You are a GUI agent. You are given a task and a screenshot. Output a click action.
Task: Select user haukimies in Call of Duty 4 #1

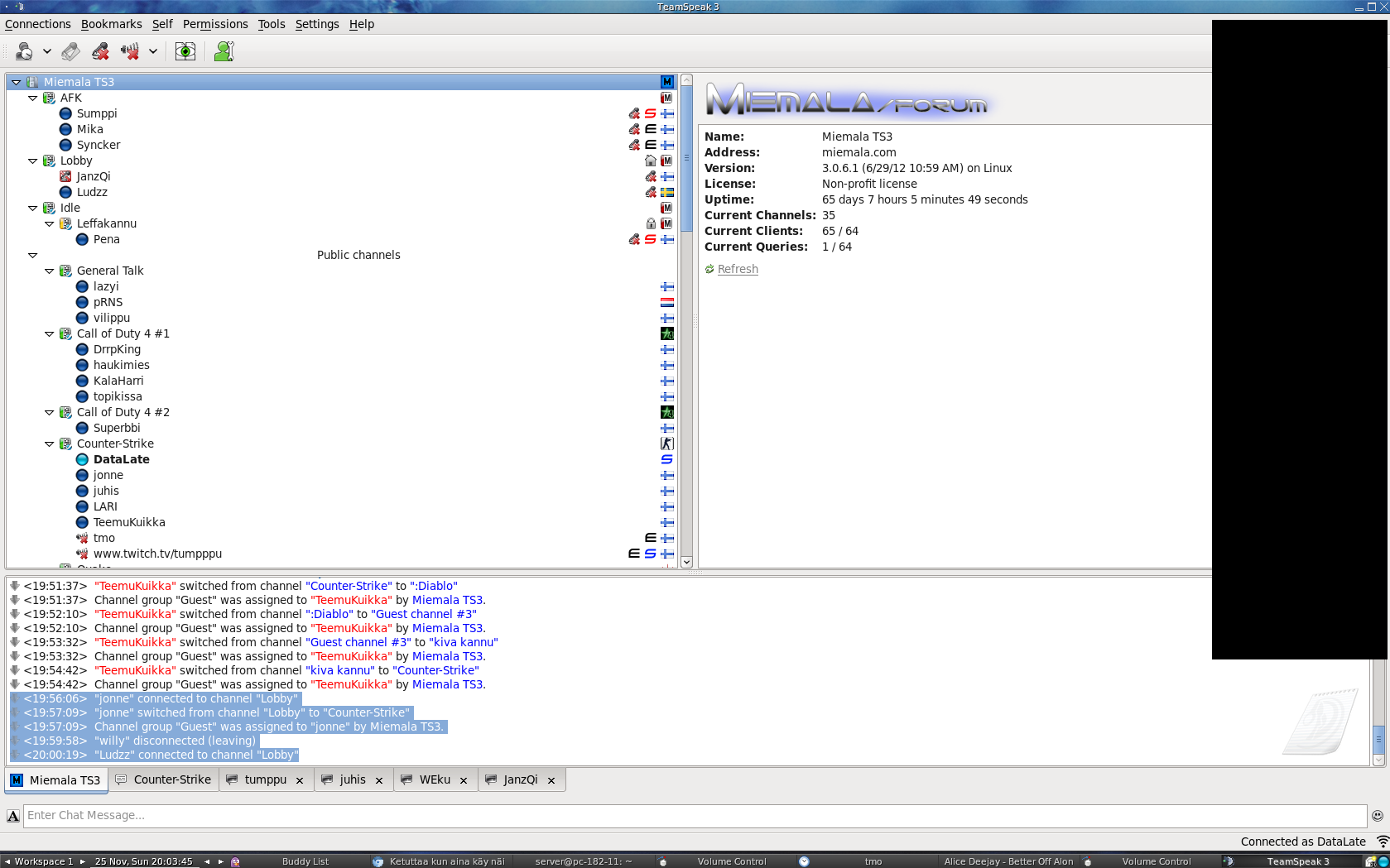point(121,365)
